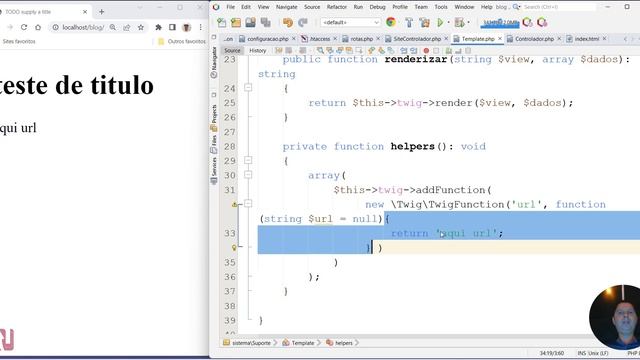Open the Projects side panel
The width and height of the screenshot is (640, 360).
coord(214,118)
